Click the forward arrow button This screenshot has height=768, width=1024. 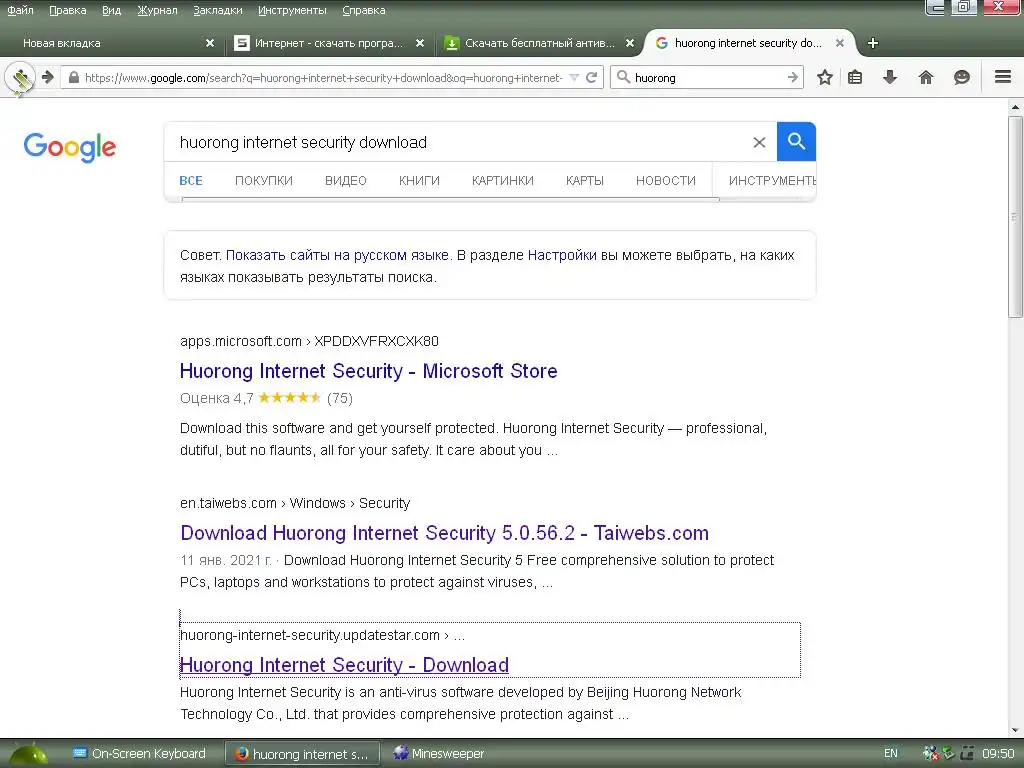48,78
